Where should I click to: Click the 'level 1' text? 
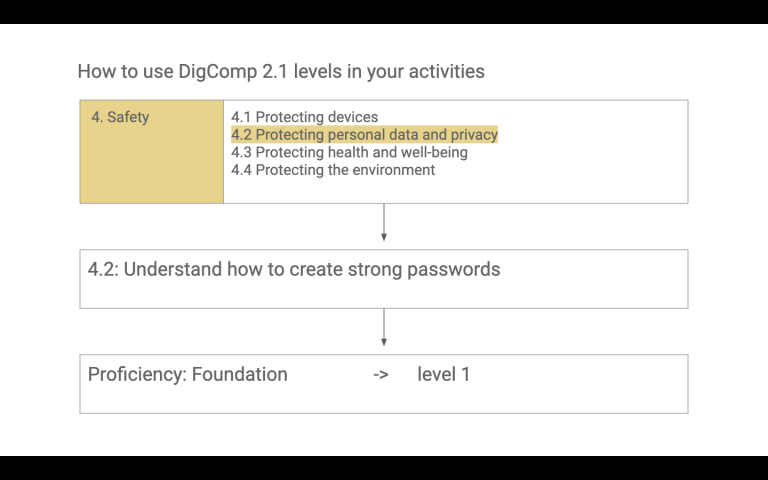(443, 375)
